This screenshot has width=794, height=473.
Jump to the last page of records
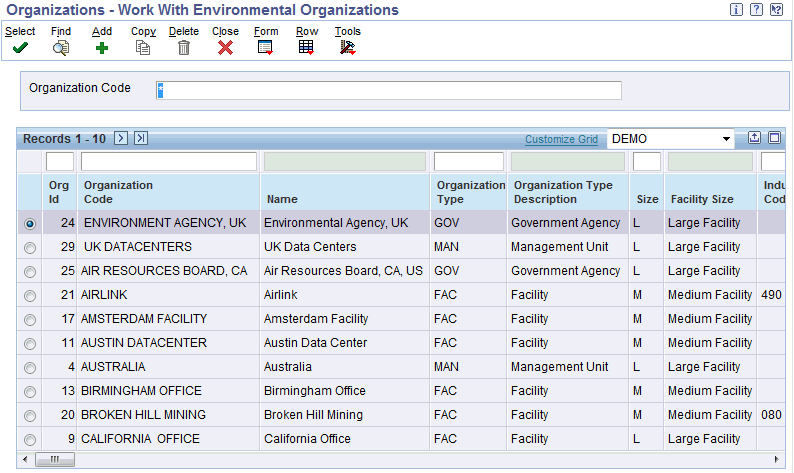(x=141, y=138)
